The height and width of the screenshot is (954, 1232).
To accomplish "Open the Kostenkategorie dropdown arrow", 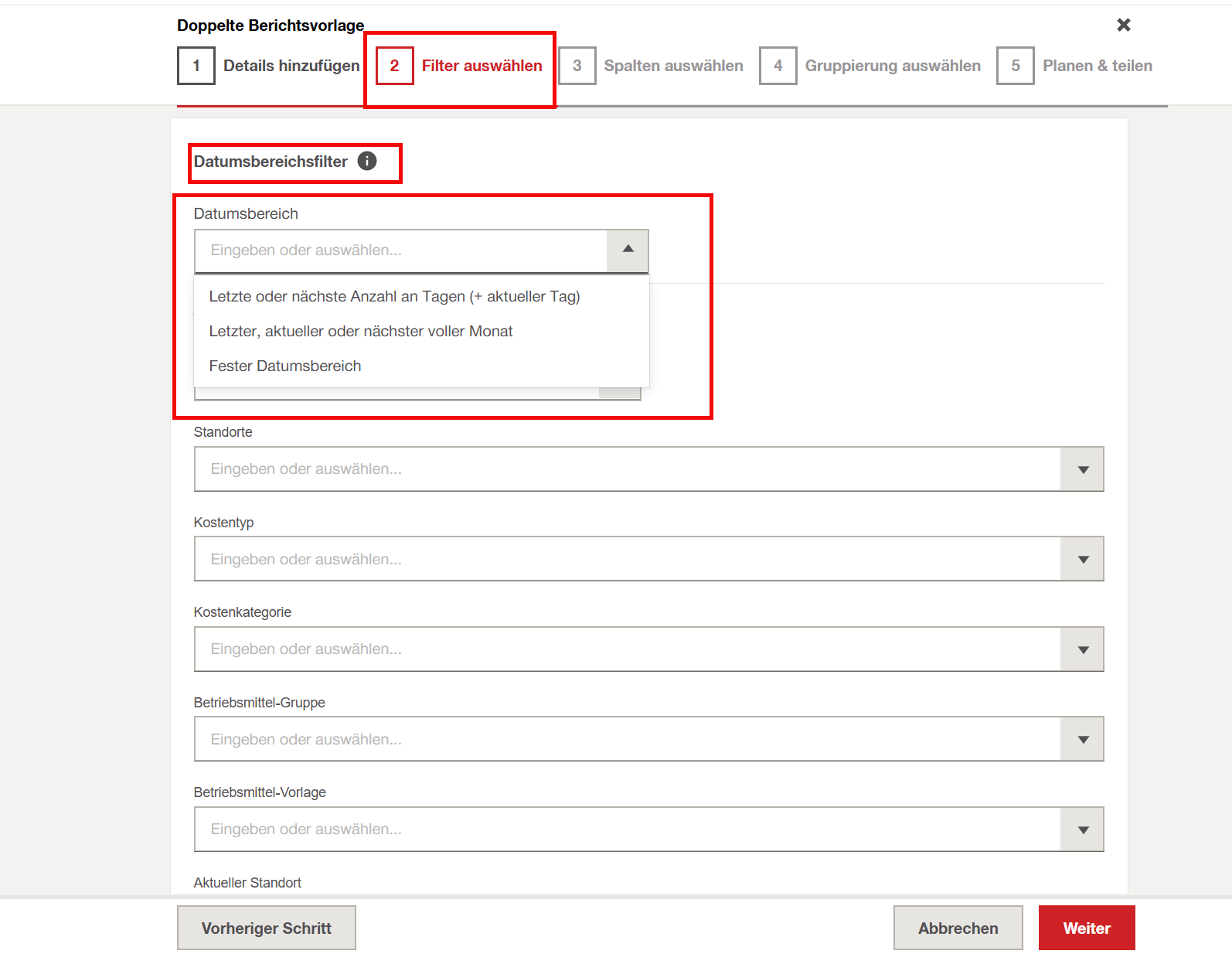I will tap(1083, 649).
